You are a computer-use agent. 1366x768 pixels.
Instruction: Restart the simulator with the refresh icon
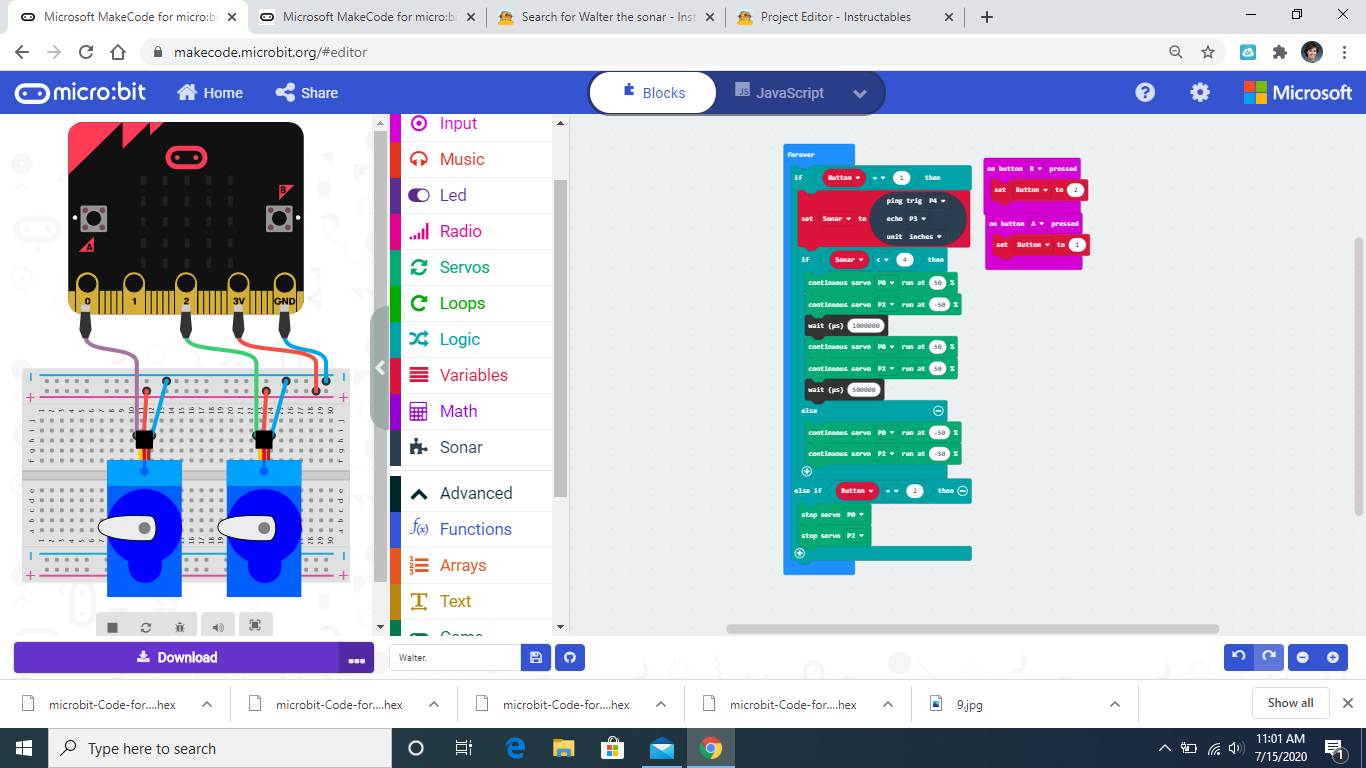coord(146,626)
